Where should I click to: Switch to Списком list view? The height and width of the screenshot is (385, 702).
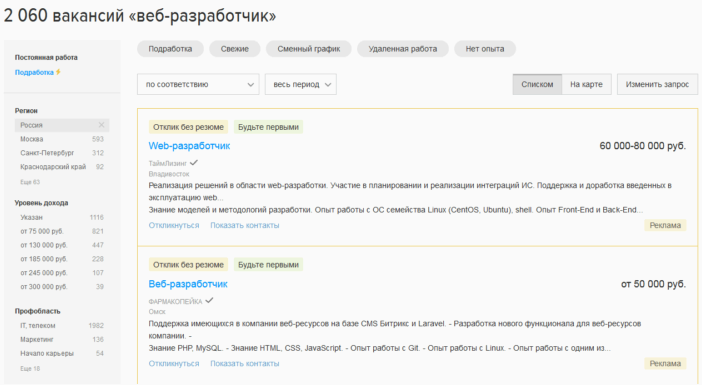pyautogui.click(x=537, y=84)
